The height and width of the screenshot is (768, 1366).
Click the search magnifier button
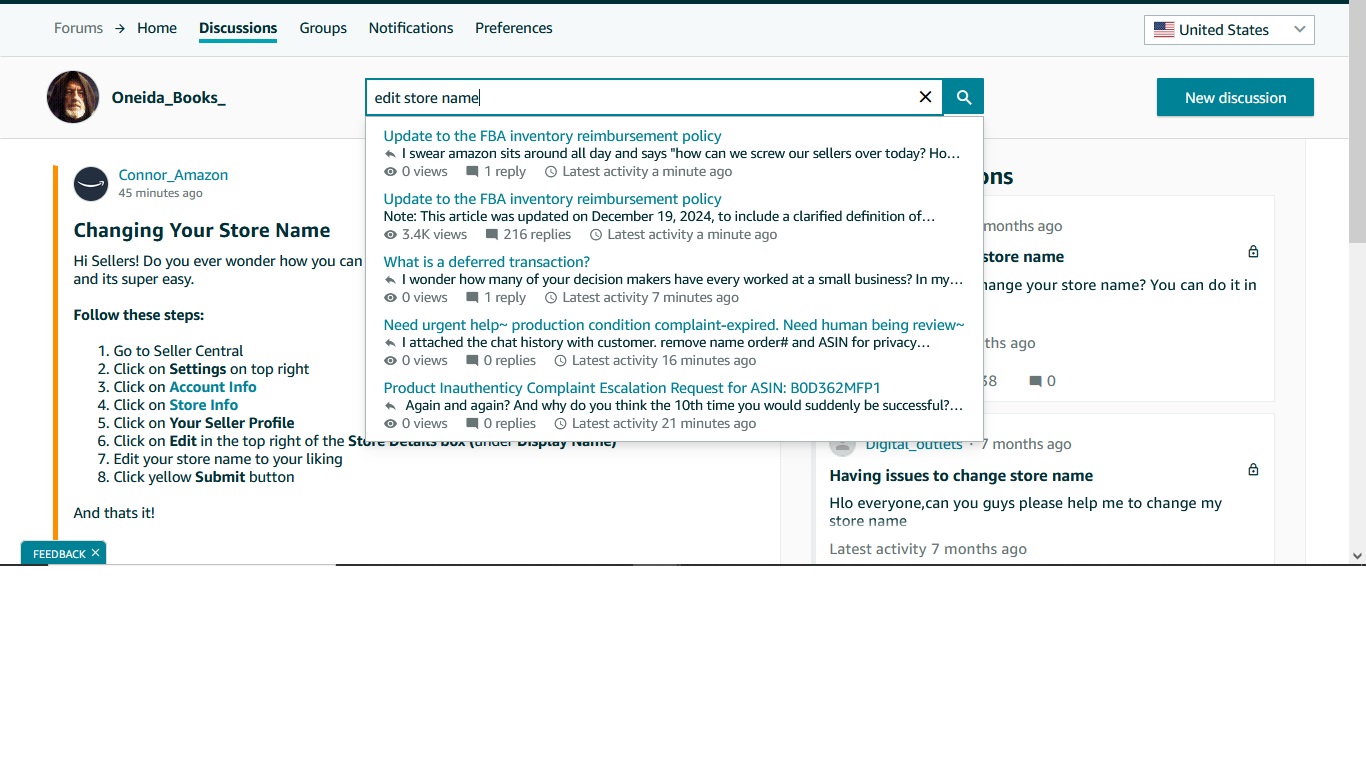click(964, 97)
